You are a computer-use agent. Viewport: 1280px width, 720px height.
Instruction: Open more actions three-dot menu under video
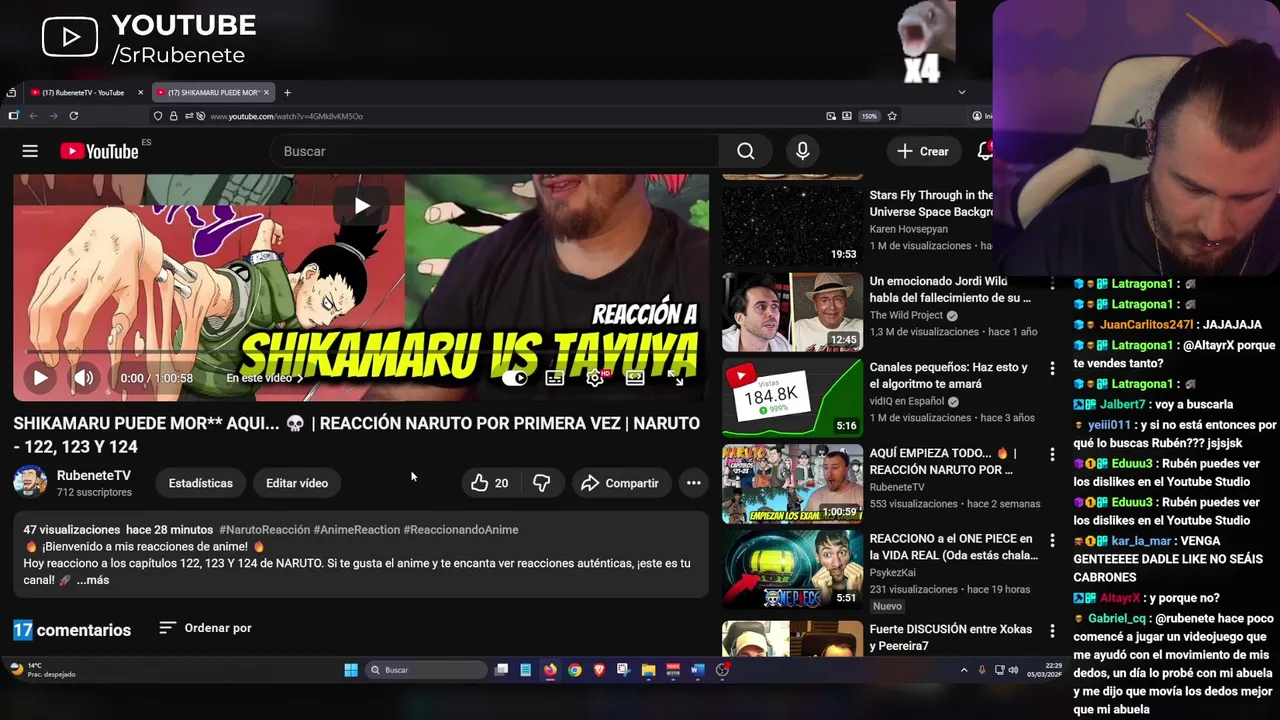pyautogui.click(x=693, y=483)
